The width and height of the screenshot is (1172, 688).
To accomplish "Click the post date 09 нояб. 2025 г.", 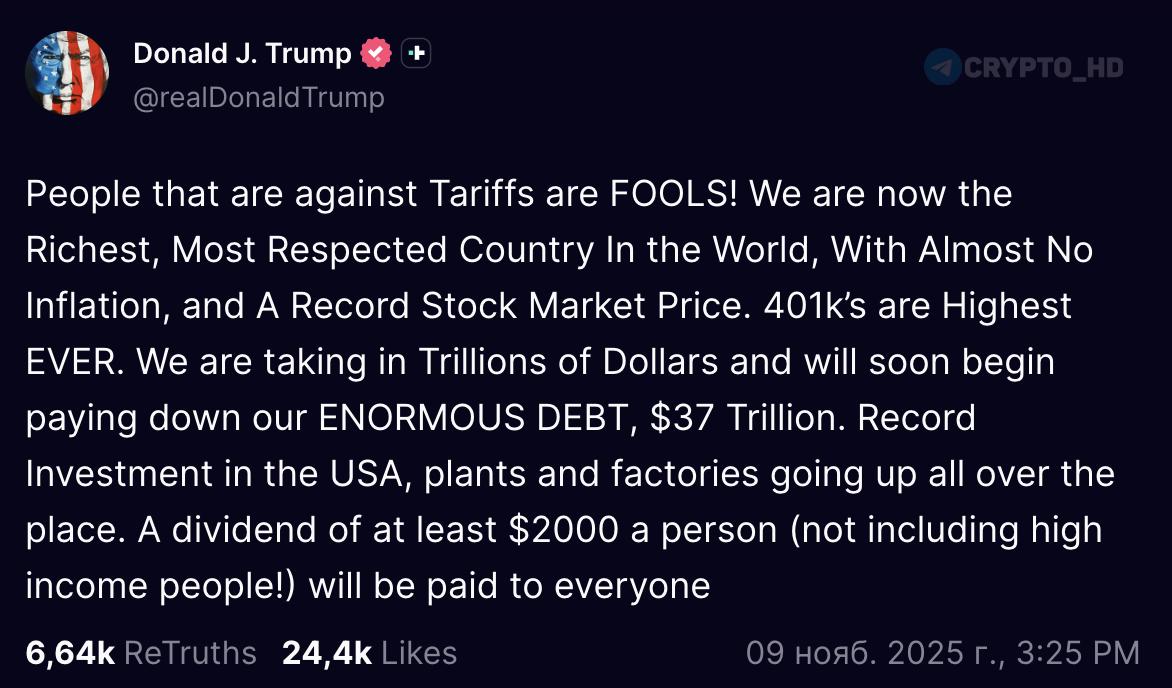I will pyautogui.click(x=874, y=653).
